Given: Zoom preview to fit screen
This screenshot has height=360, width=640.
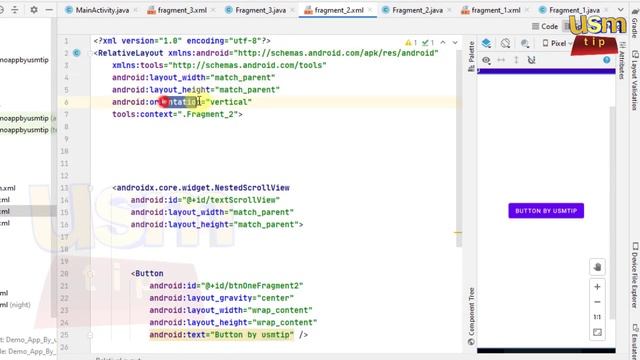Looking at the screenshot, I should (x=597, y=333).
